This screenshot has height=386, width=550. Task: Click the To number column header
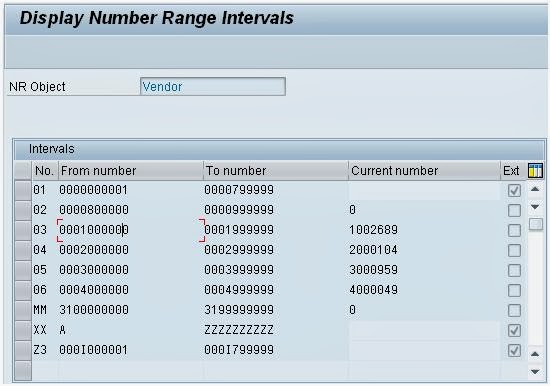pos(276,171)
